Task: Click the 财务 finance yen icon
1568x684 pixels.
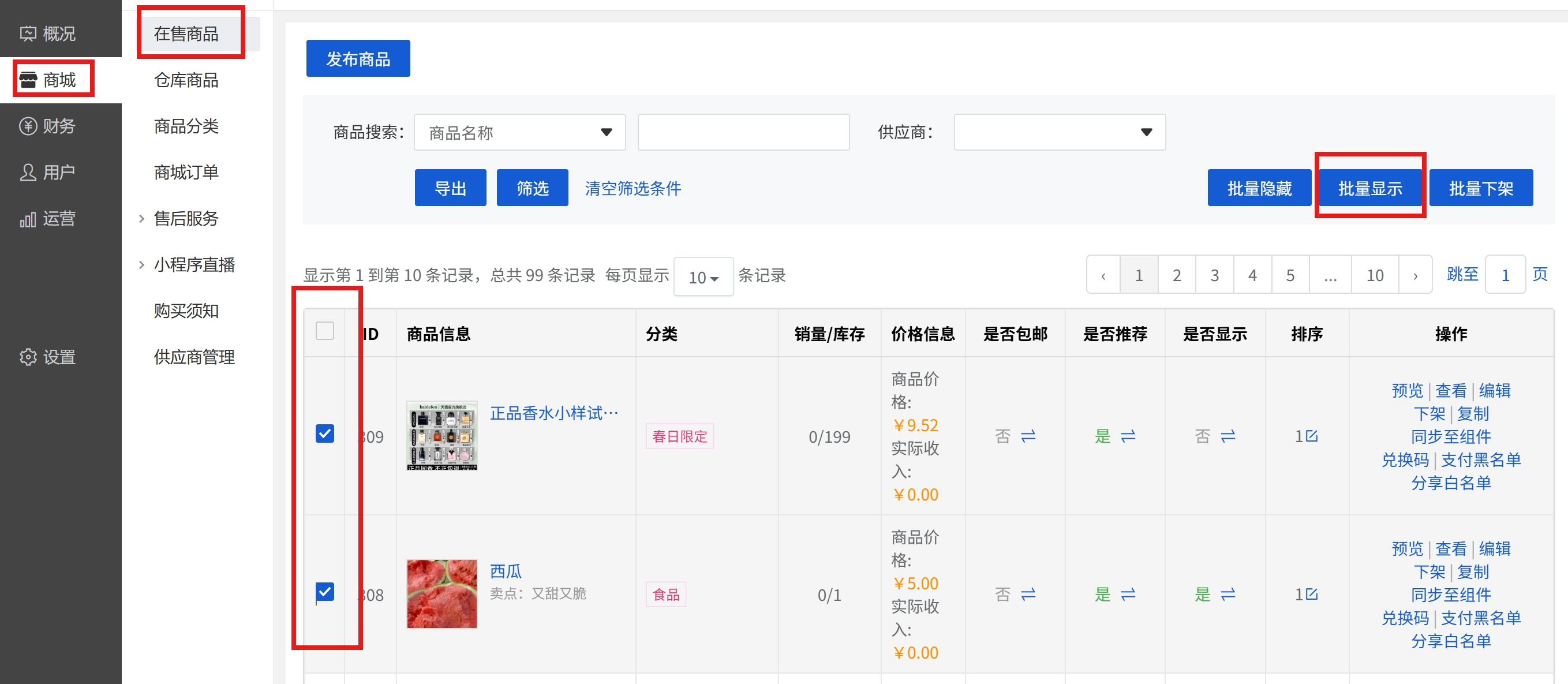Action: [27, 126]
